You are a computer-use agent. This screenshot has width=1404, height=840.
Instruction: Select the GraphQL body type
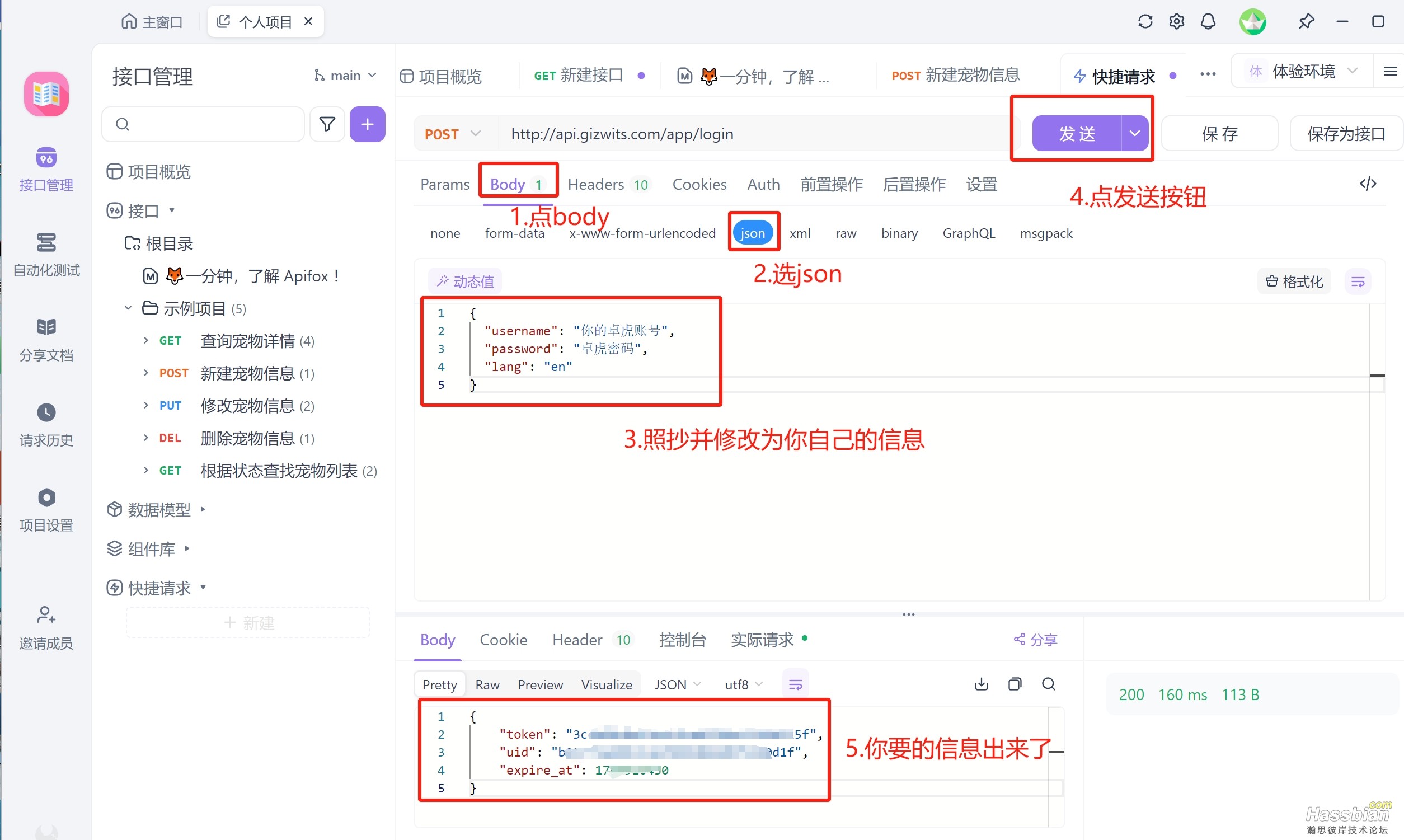968,233
